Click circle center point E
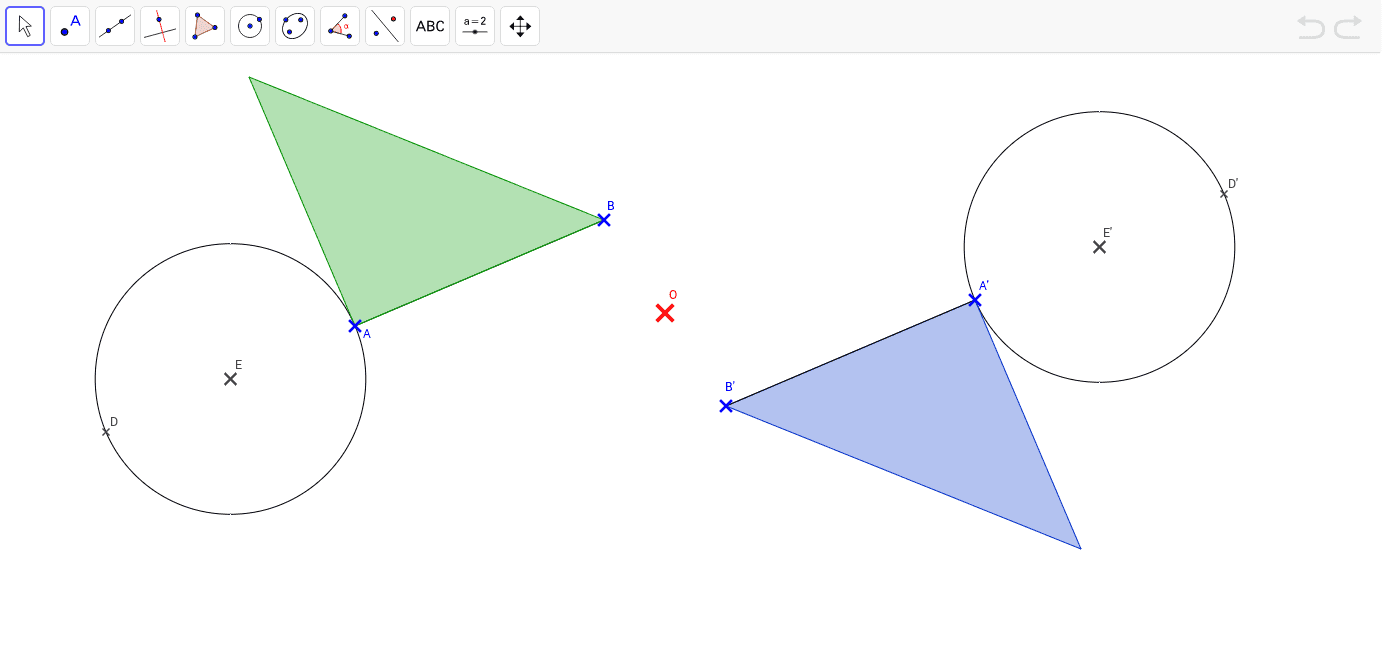The image size is (1382, 647). tap(231, 379)
